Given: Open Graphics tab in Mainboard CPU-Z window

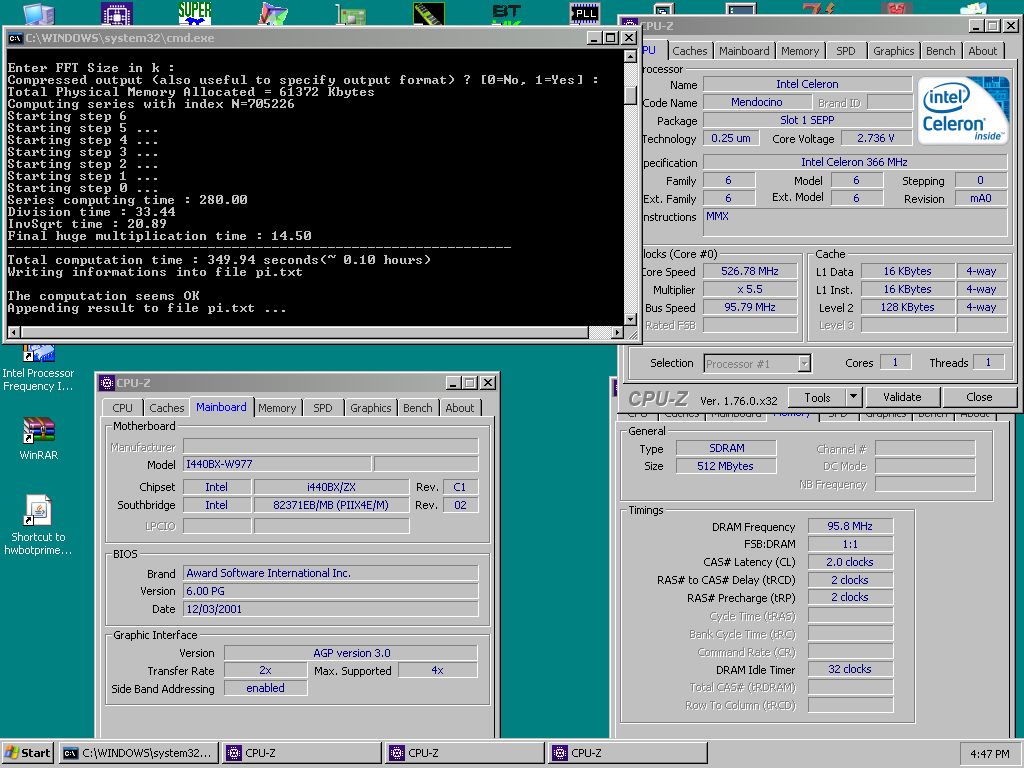Looking at the screenshot, I should click(x=370, y=408).
